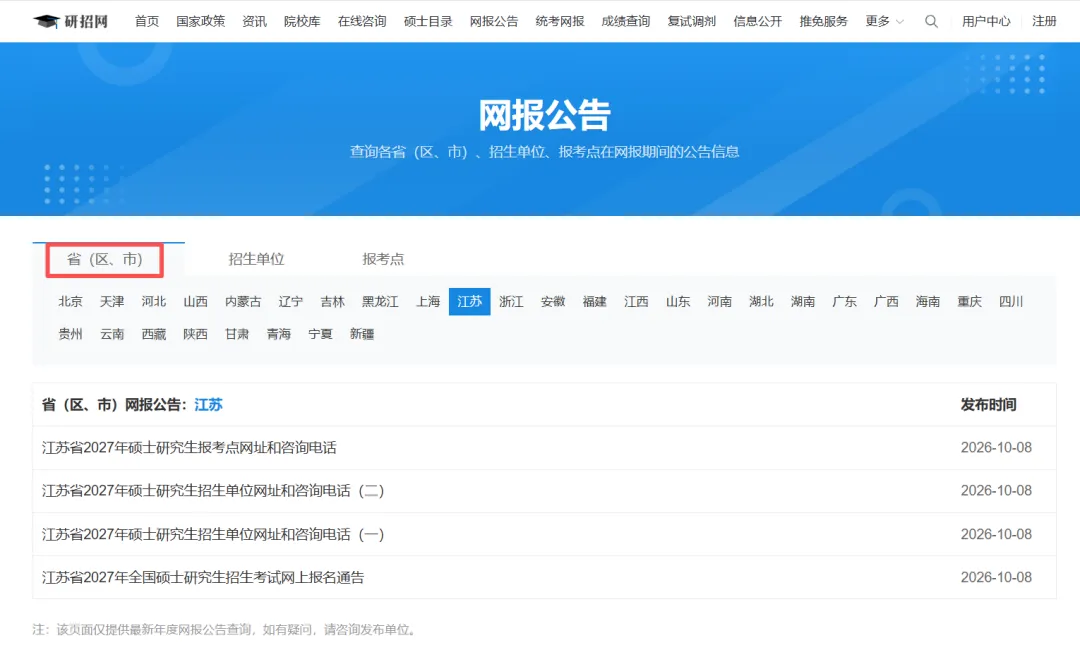Select province 福建

click(x=594, y=302)
